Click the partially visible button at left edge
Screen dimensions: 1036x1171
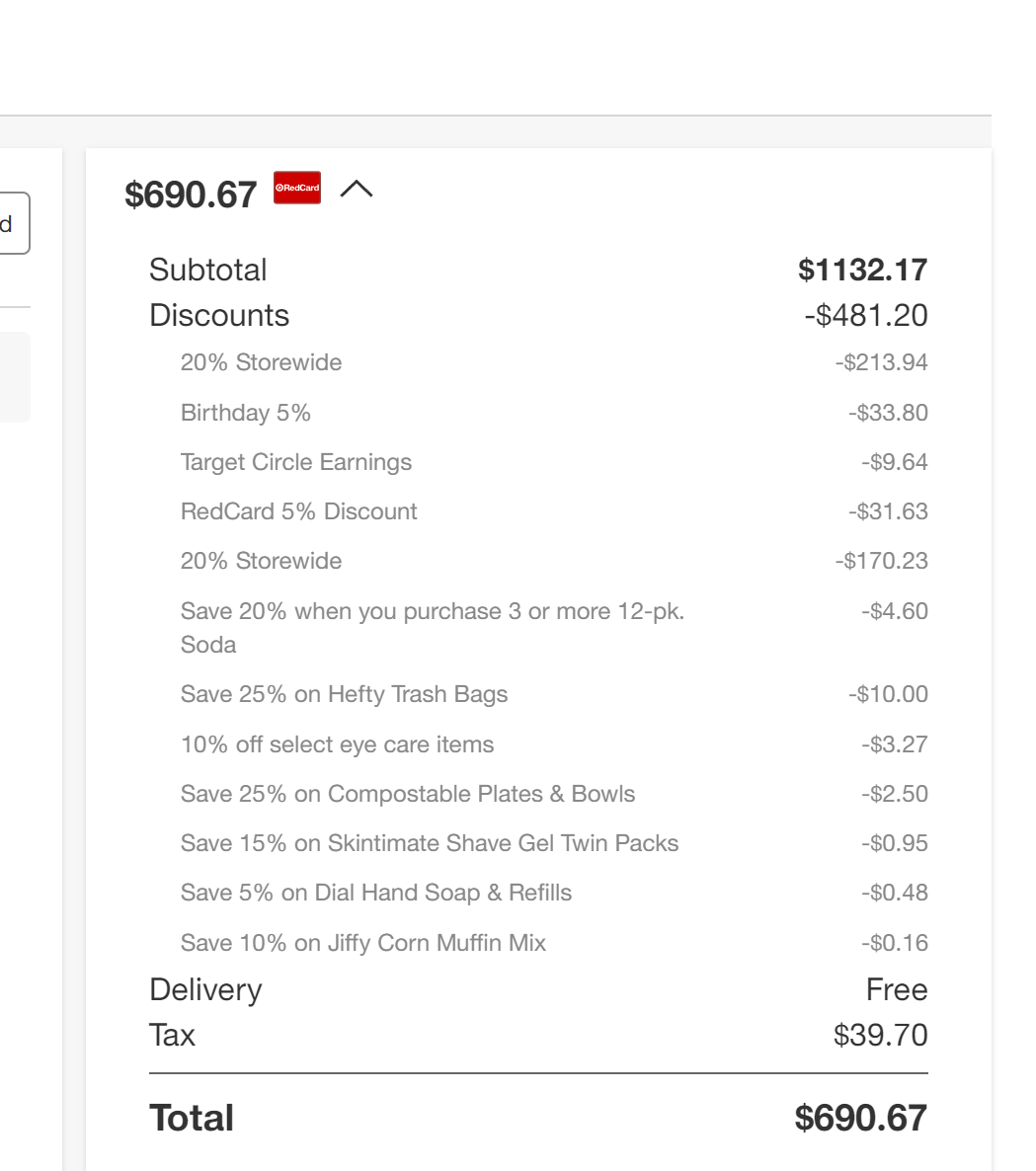(x=14, y=223)
